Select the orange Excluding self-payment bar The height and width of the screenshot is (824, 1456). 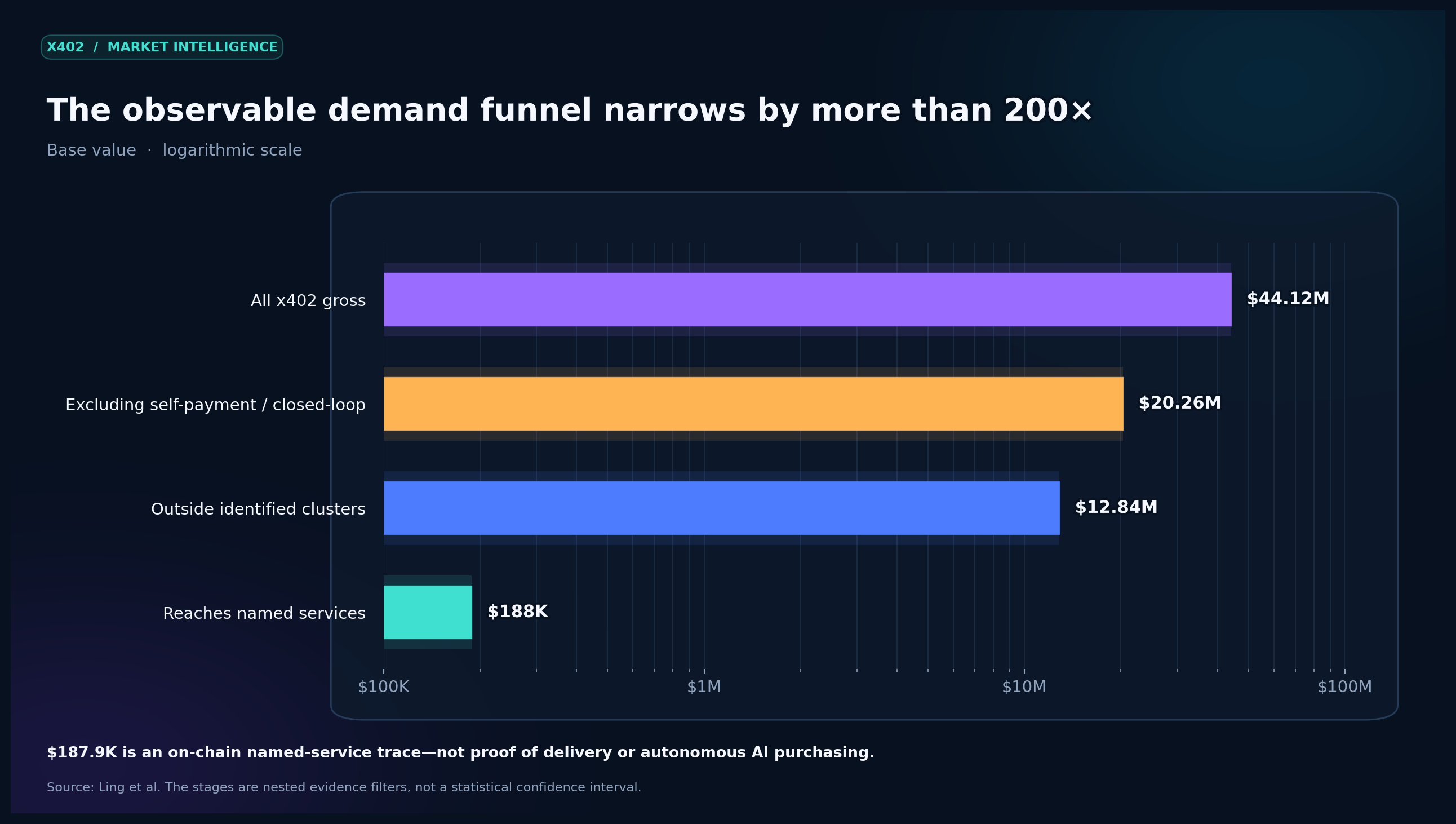(753, 404)
